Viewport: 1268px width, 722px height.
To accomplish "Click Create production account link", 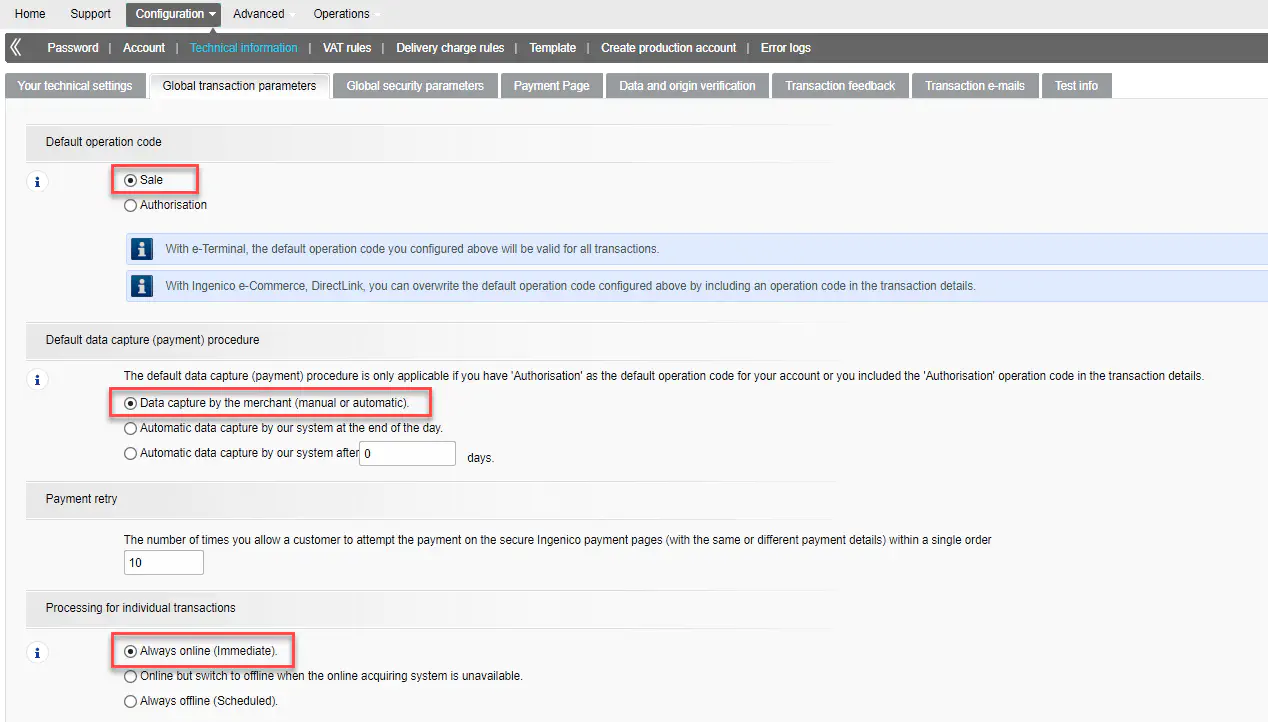I will click(x=668, y=48).
